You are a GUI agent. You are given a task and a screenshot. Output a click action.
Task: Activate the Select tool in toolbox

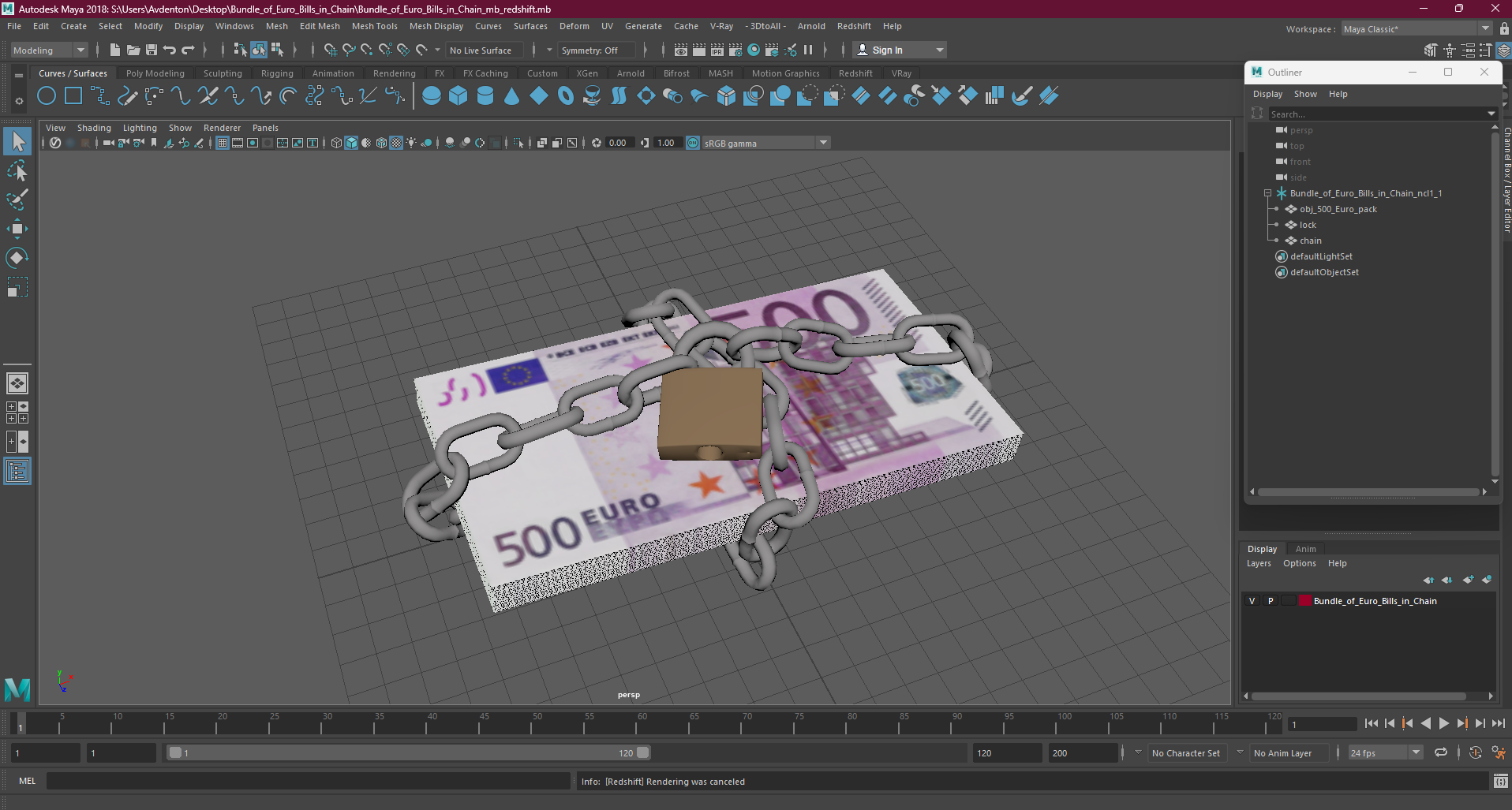tap(17, 142)
